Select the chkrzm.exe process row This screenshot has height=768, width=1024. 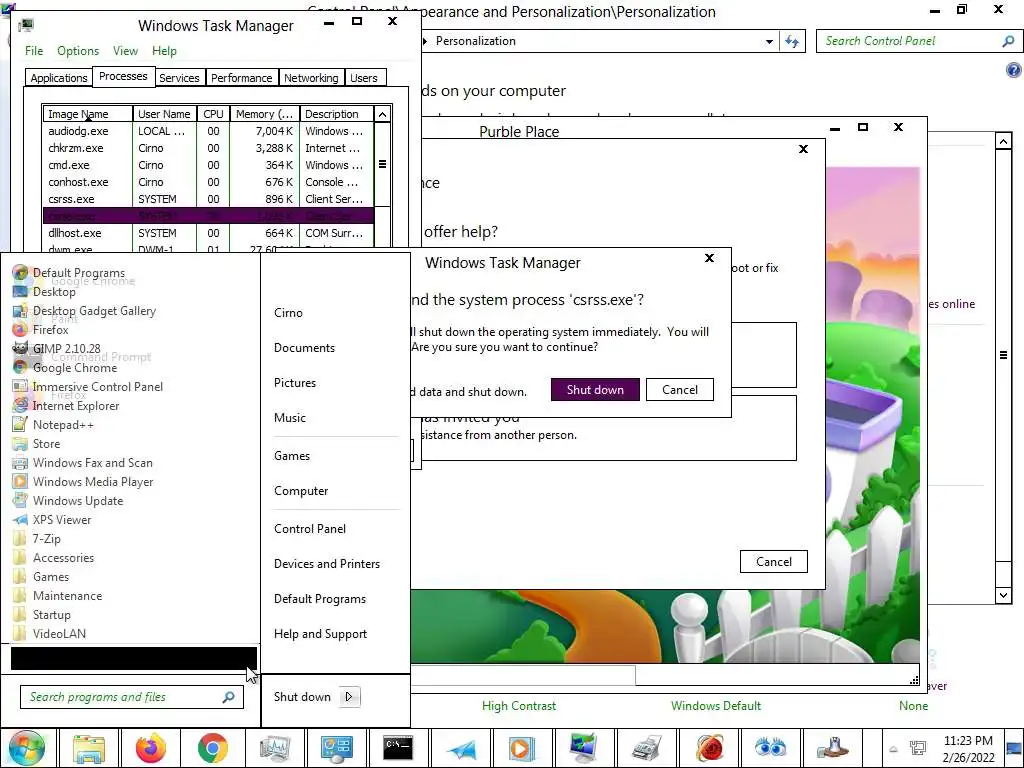click(x=209, y=148)
